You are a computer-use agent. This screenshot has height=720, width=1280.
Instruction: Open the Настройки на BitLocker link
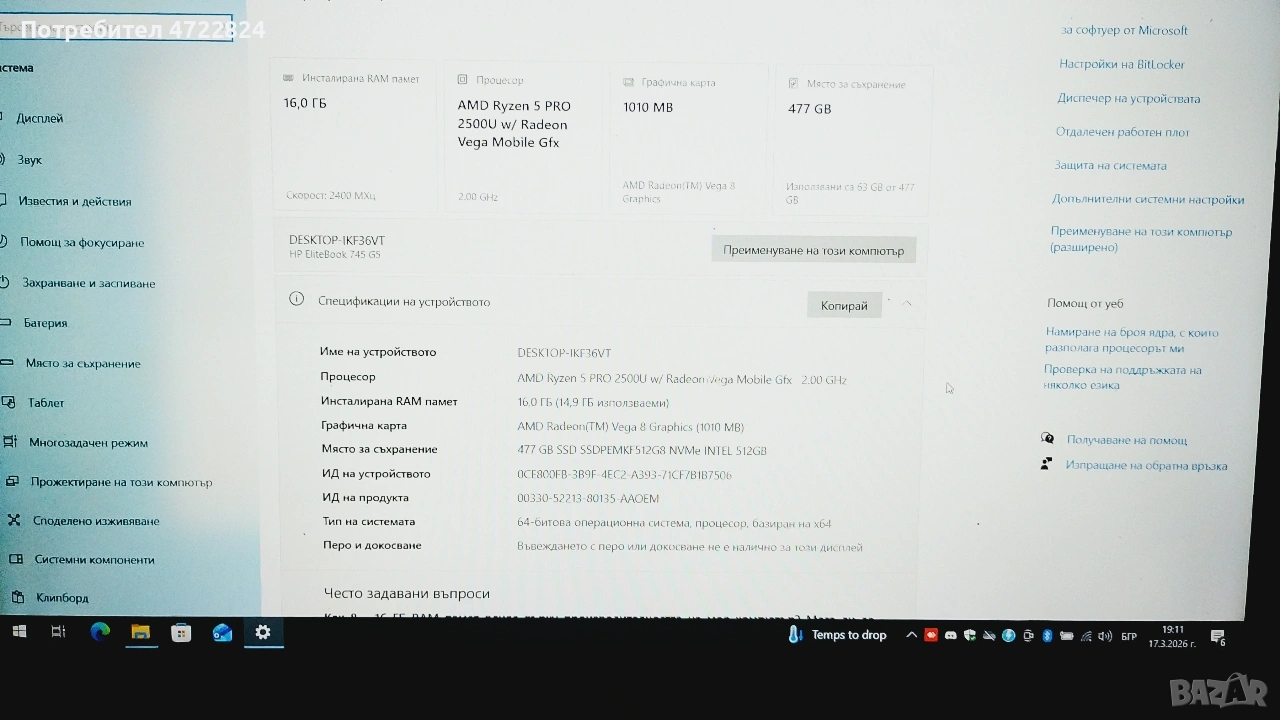pyautogui.click(x=1122, y=64)
